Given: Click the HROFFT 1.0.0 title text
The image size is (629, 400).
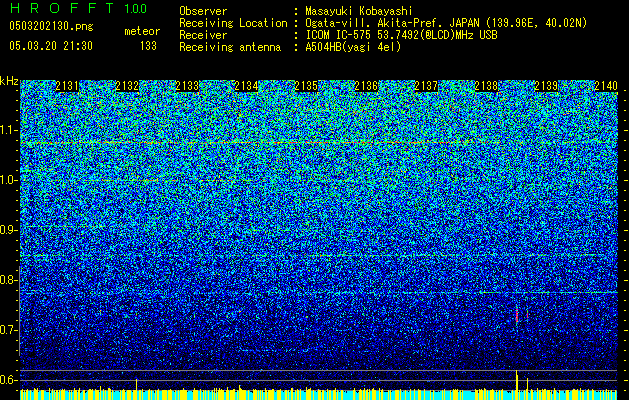Looking at the screenshot, I should pos(78,8).
